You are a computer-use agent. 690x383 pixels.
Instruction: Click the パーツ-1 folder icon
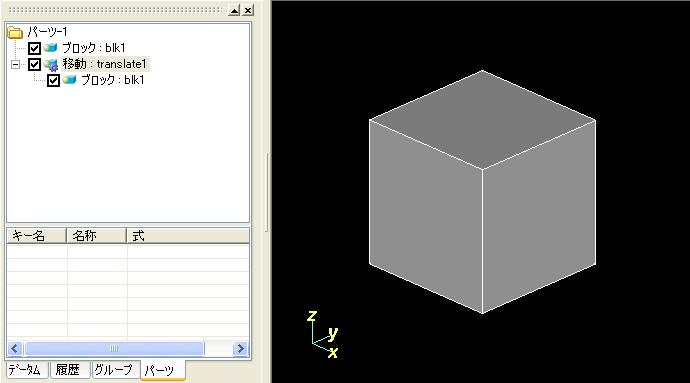click(x=15, y=32)
